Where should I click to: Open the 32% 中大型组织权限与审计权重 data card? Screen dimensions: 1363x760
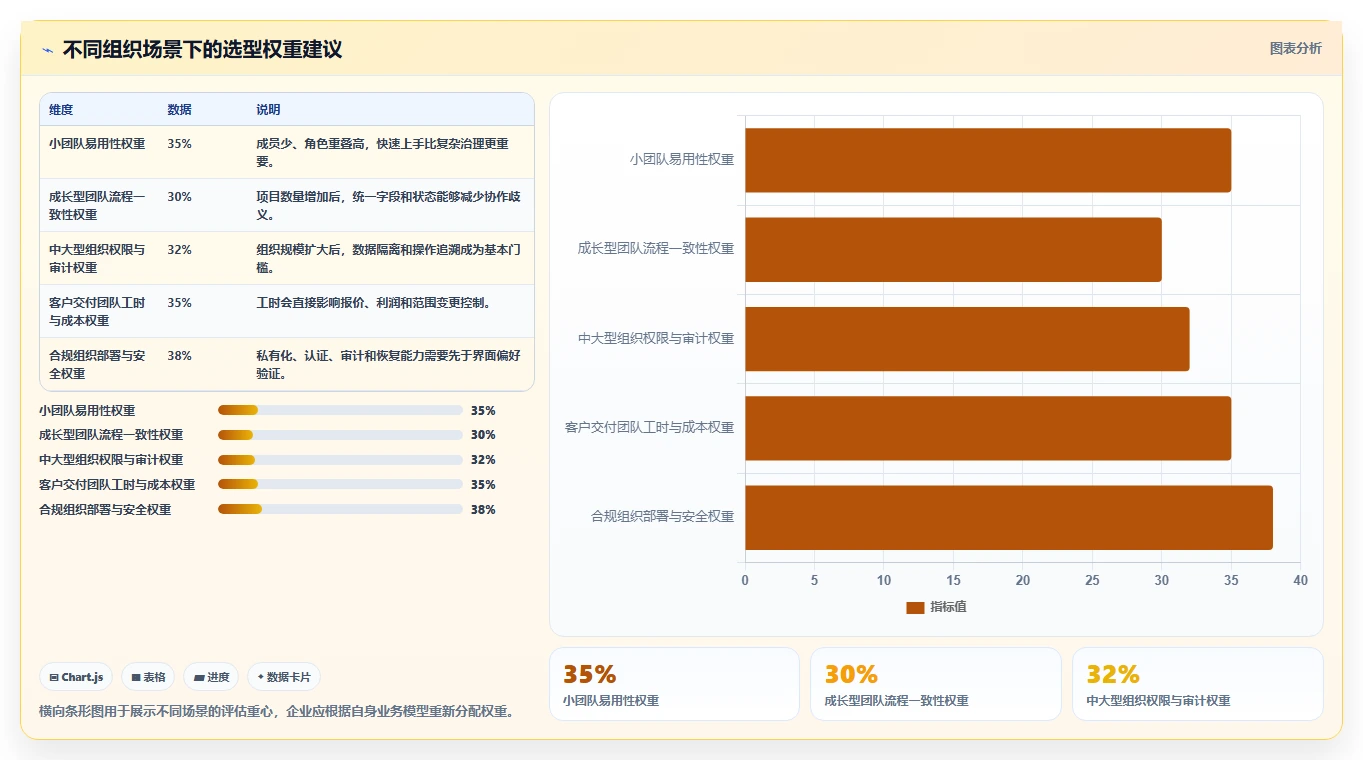[x=1197, y=684]
